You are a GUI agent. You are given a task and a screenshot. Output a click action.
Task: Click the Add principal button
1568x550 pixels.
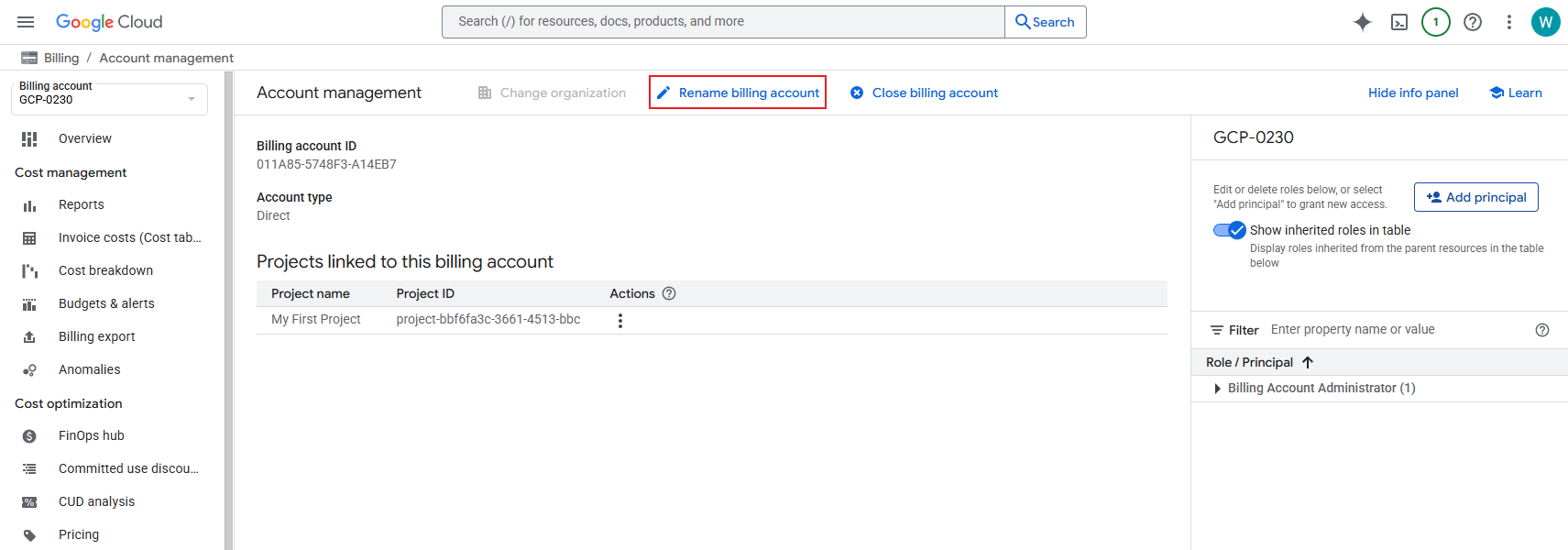pos(1475,197)
